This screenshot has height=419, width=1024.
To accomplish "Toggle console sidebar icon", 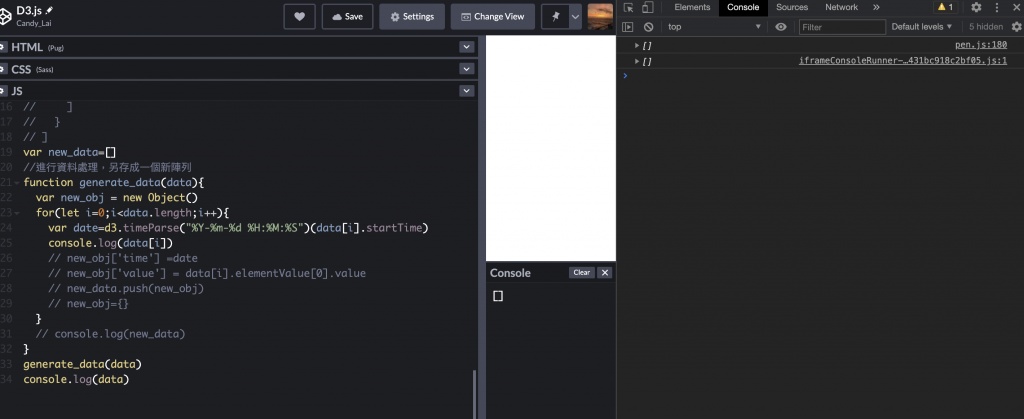I will tap(628, 27).
